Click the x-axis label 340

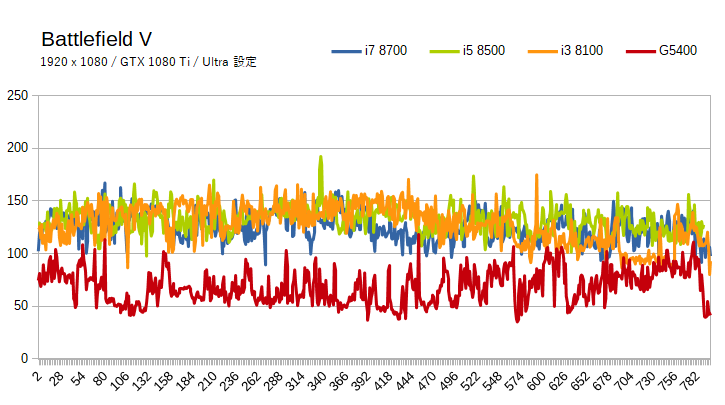[x=315, y=381]
